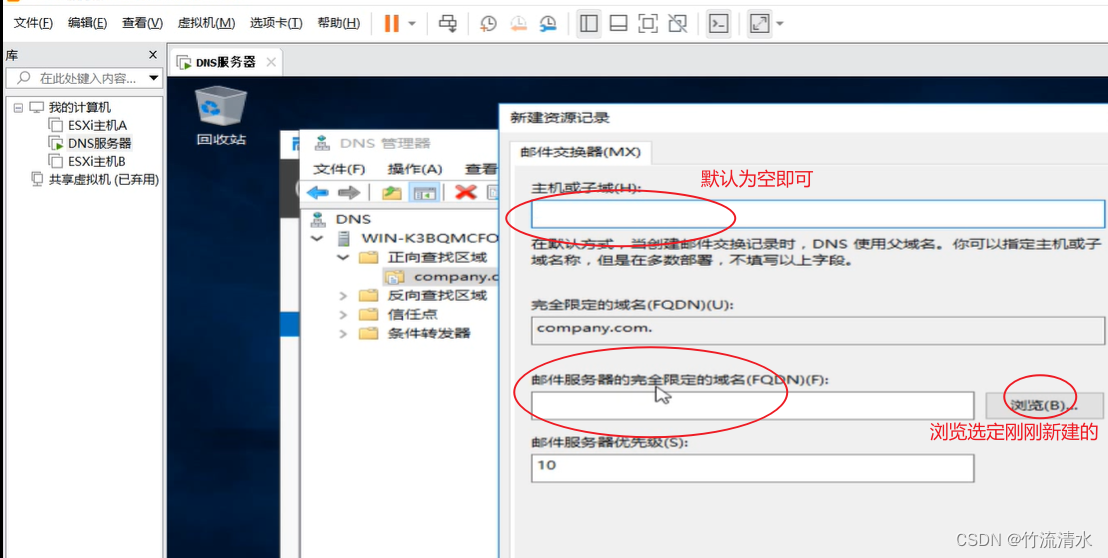Select the 信任点 folder
The width and height of the screenshot is (1108, 558).
tap(412, 314)
